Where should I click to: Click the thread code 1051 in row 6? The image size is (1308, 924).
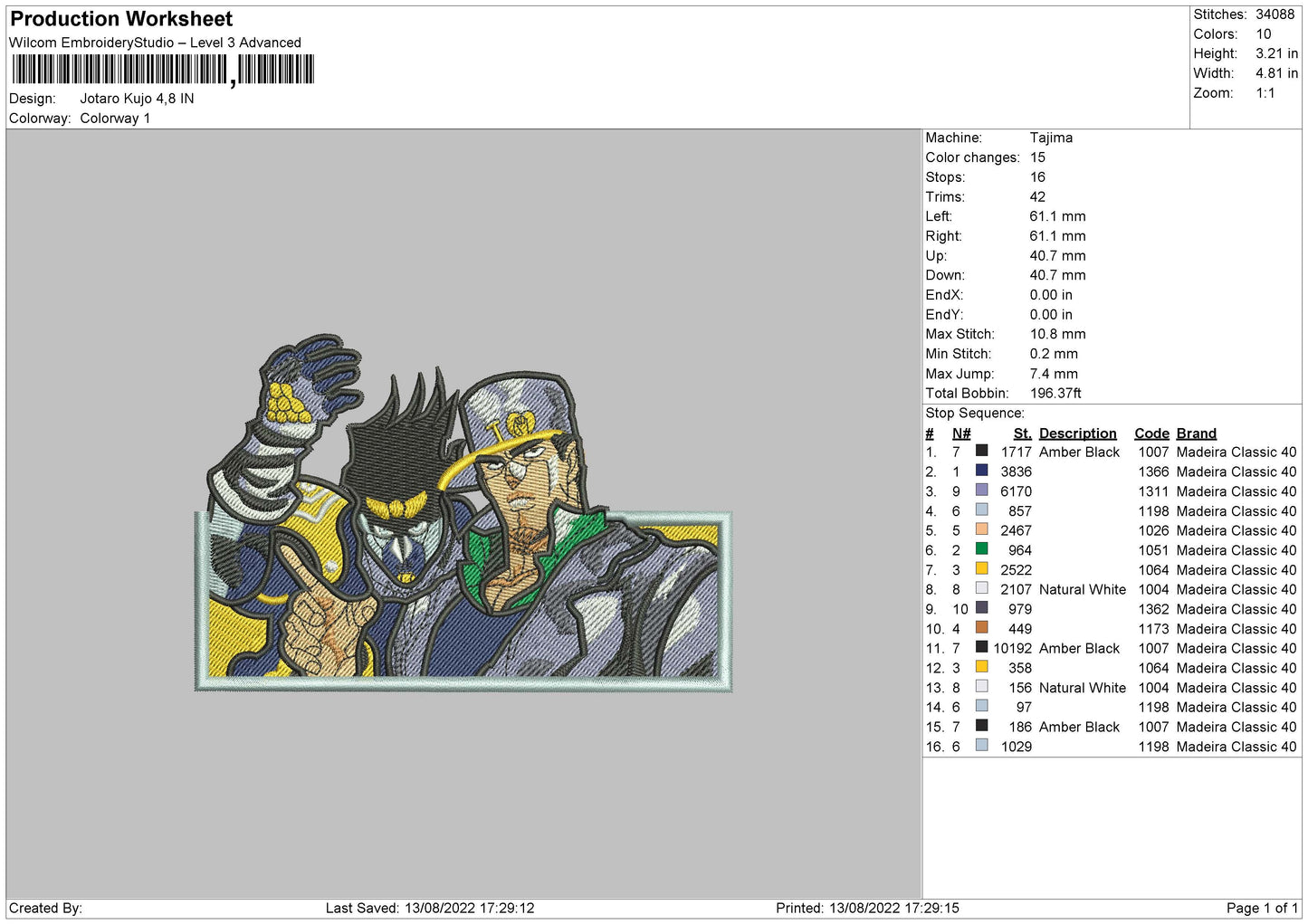tap(1154, 550)
